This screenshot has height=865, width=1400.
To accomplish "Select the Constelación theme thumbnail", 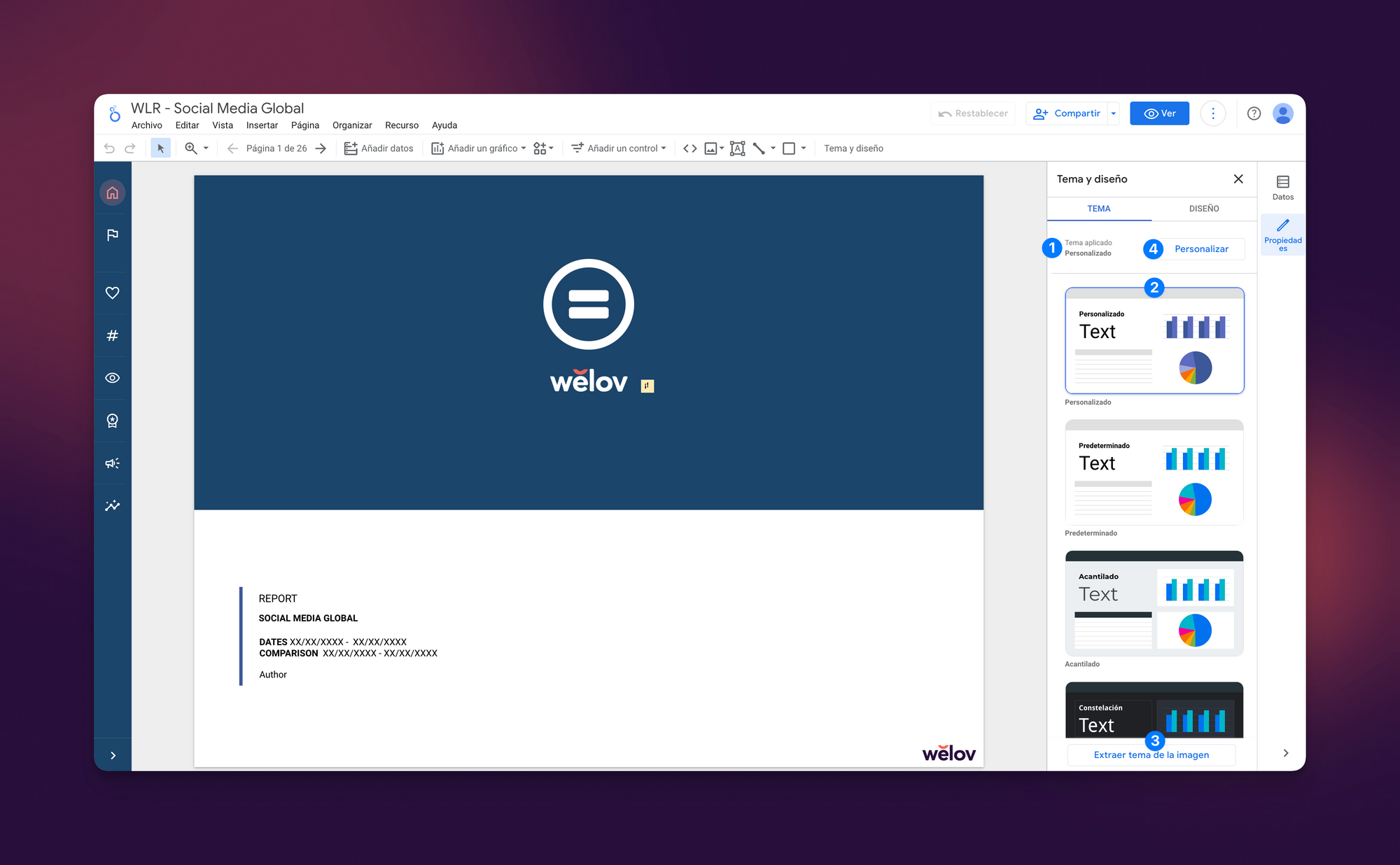I will (1154, 710).
